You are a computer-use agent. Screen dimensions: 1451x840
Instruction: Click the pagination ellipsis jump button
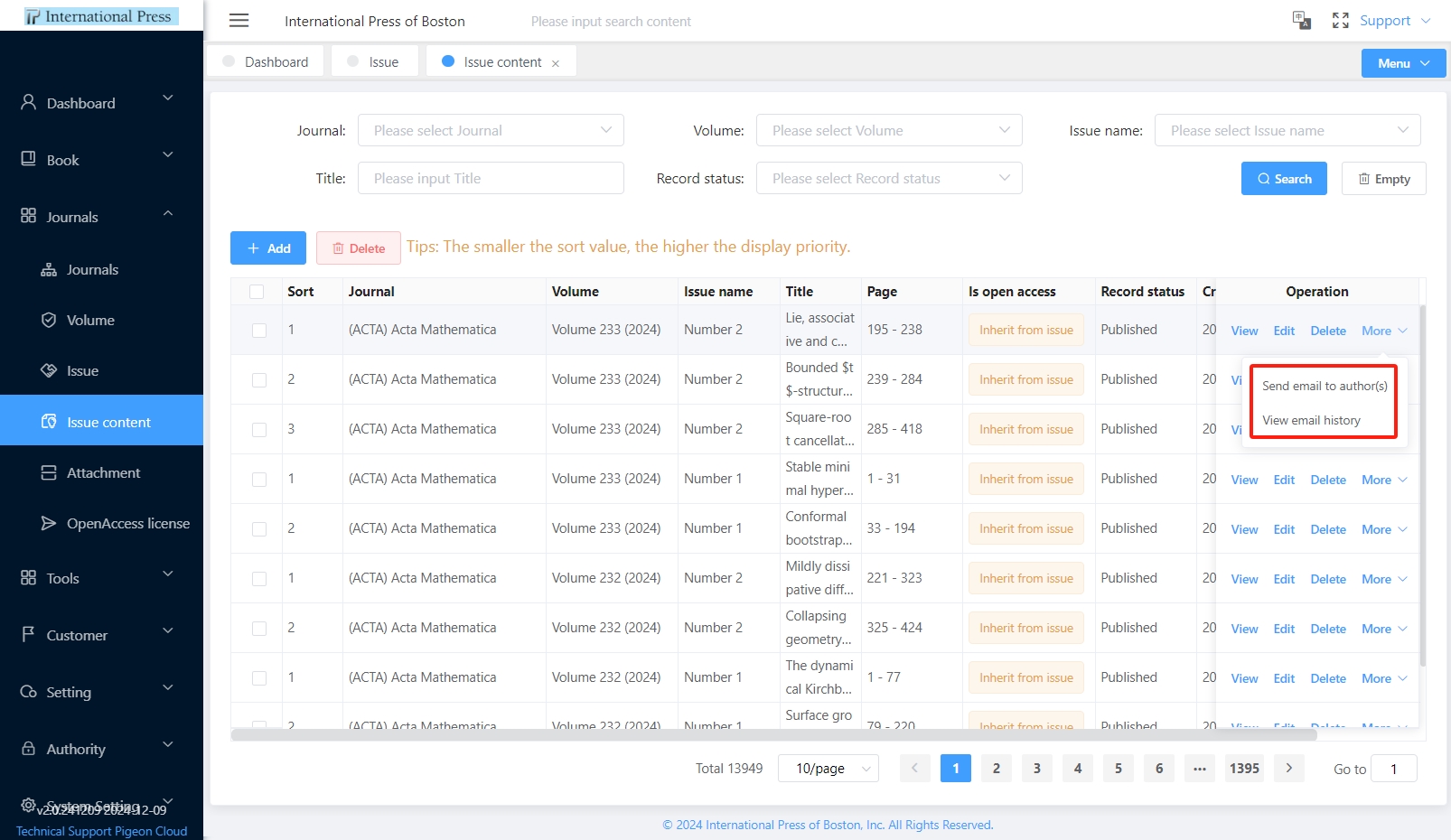(x=1200, y=768)
